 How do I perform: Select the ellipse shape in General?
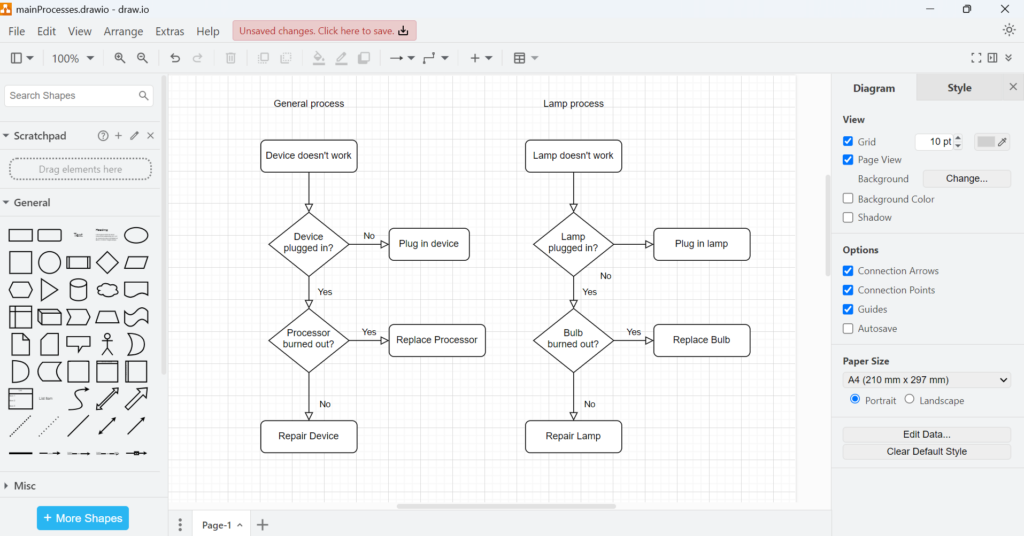(136, 235)
